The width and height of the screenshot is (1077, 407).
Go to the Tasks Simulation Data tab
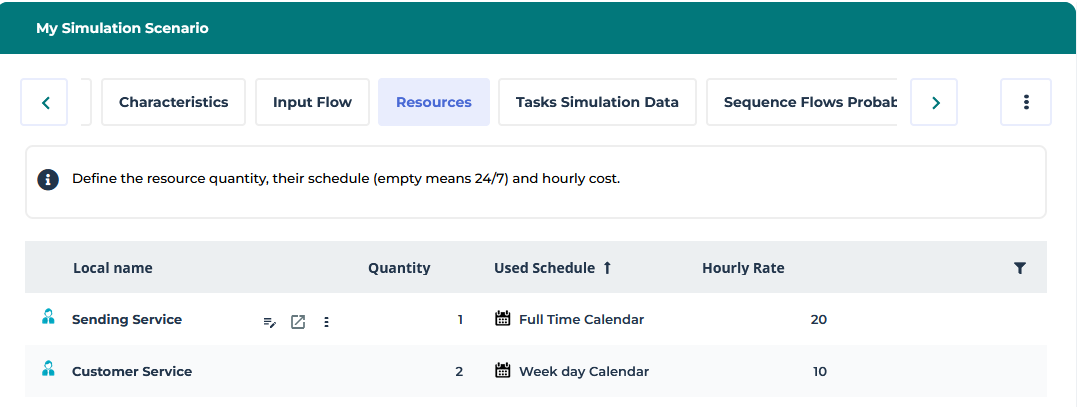[x=597, y=102]
